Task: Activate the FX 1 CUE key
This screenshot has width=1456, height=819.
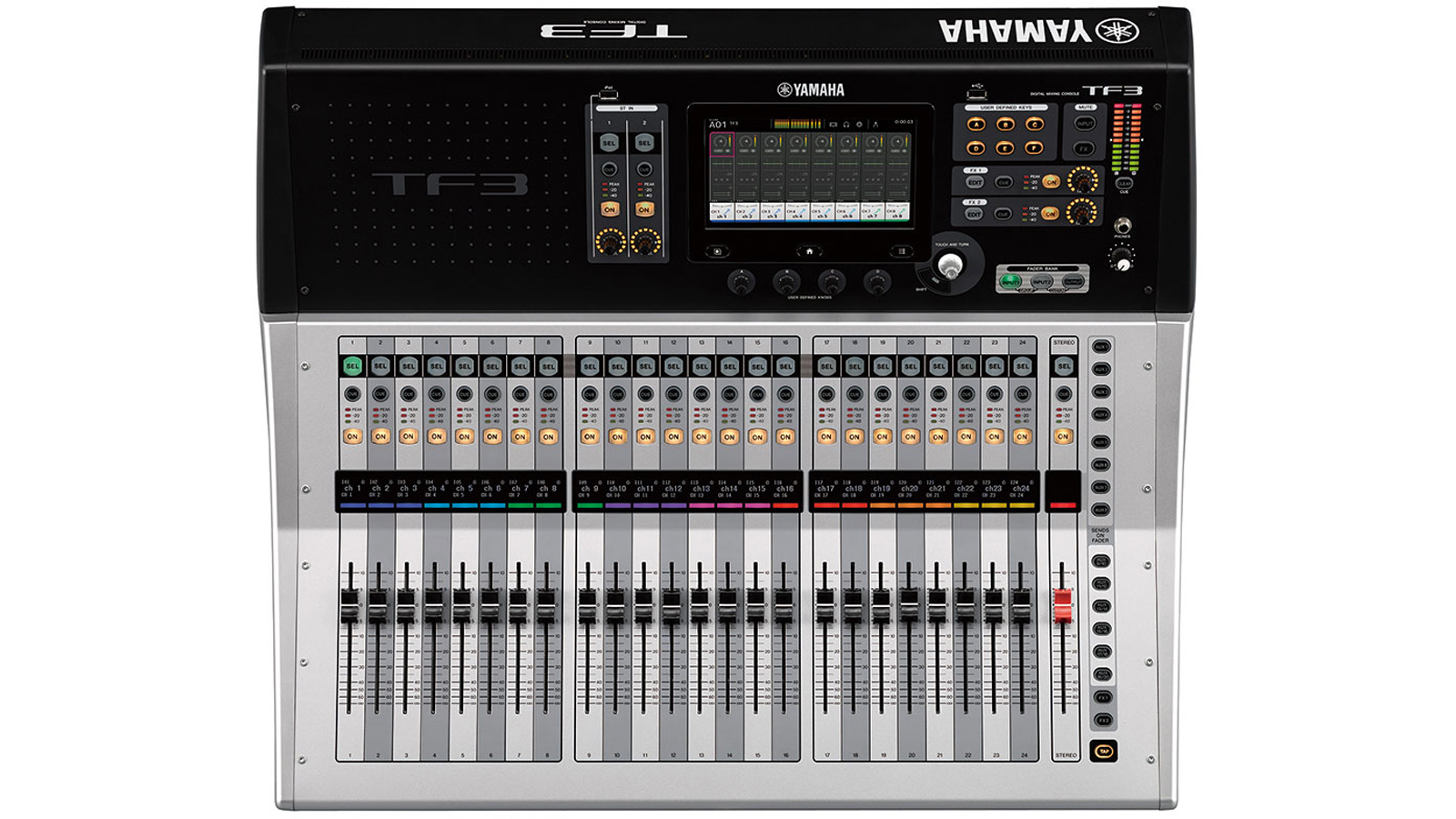Action: point(1003,182)
